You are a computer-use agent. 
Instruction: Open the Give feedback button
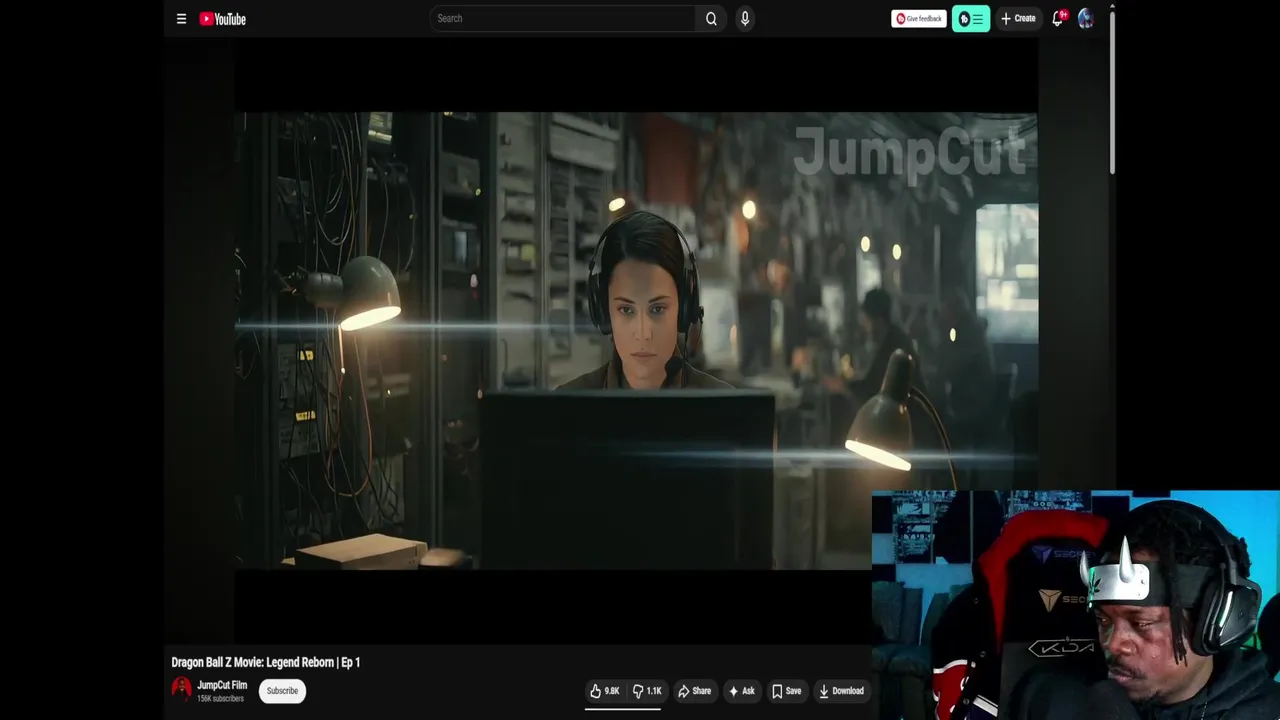pyautogui.click(x=918, y=18)
